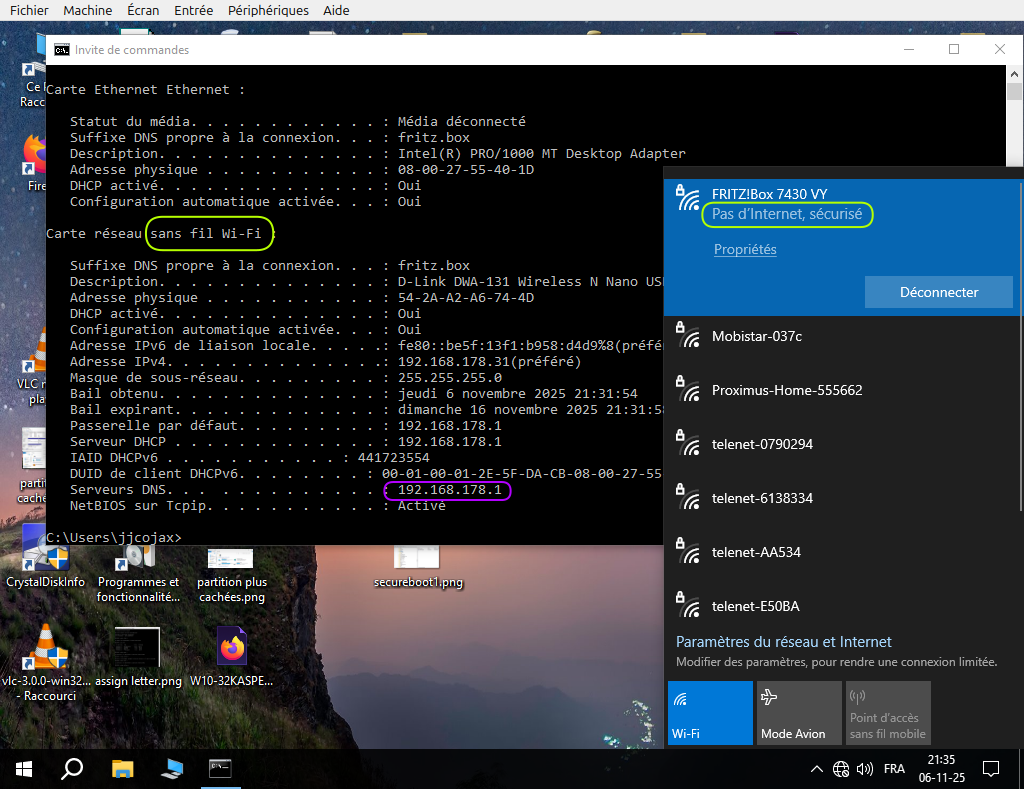Click the 'Média déconnecté' status text
The image size is (1024, 789).
[462, 121]
